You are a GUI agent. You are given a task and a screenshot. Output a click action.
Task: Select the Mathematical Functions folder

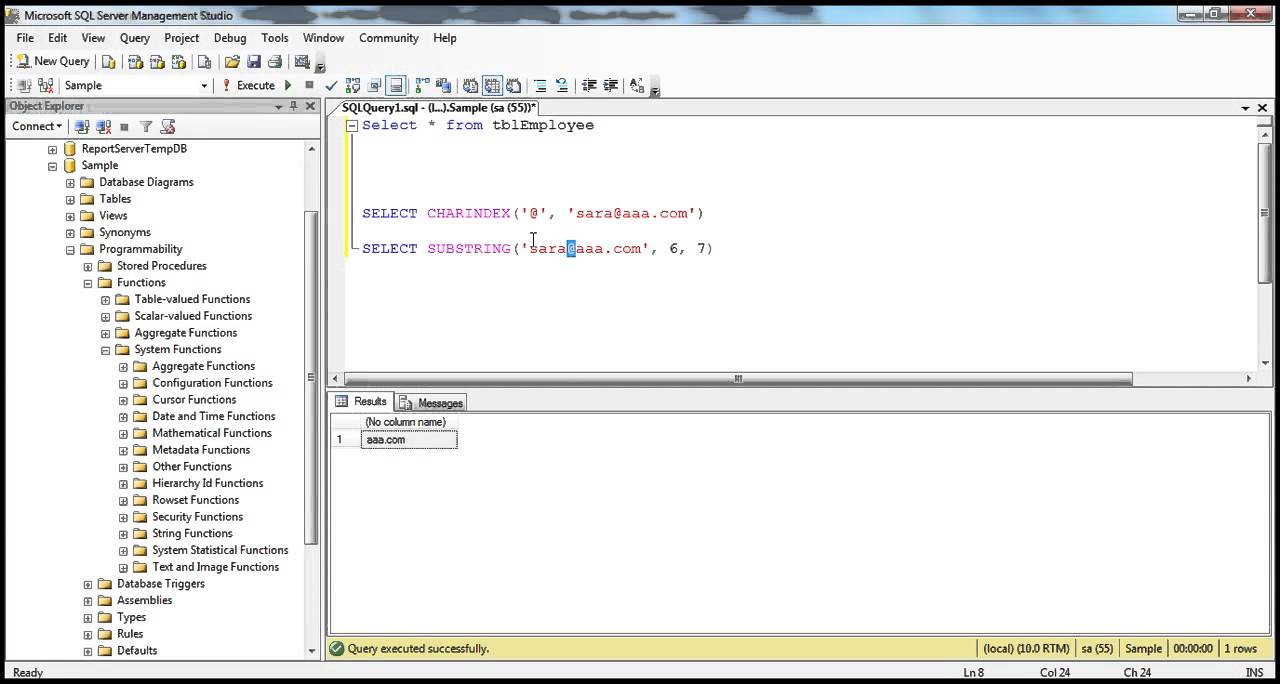[x=211, y=433]
